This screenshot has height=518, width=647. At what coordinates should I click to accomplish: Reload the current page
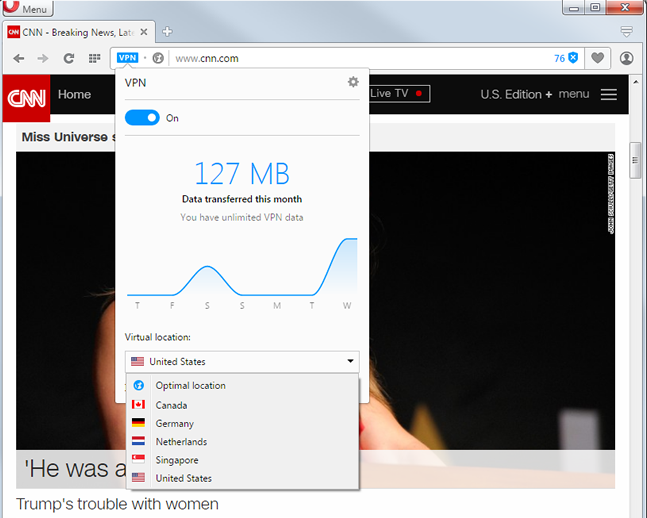[69, 59]
